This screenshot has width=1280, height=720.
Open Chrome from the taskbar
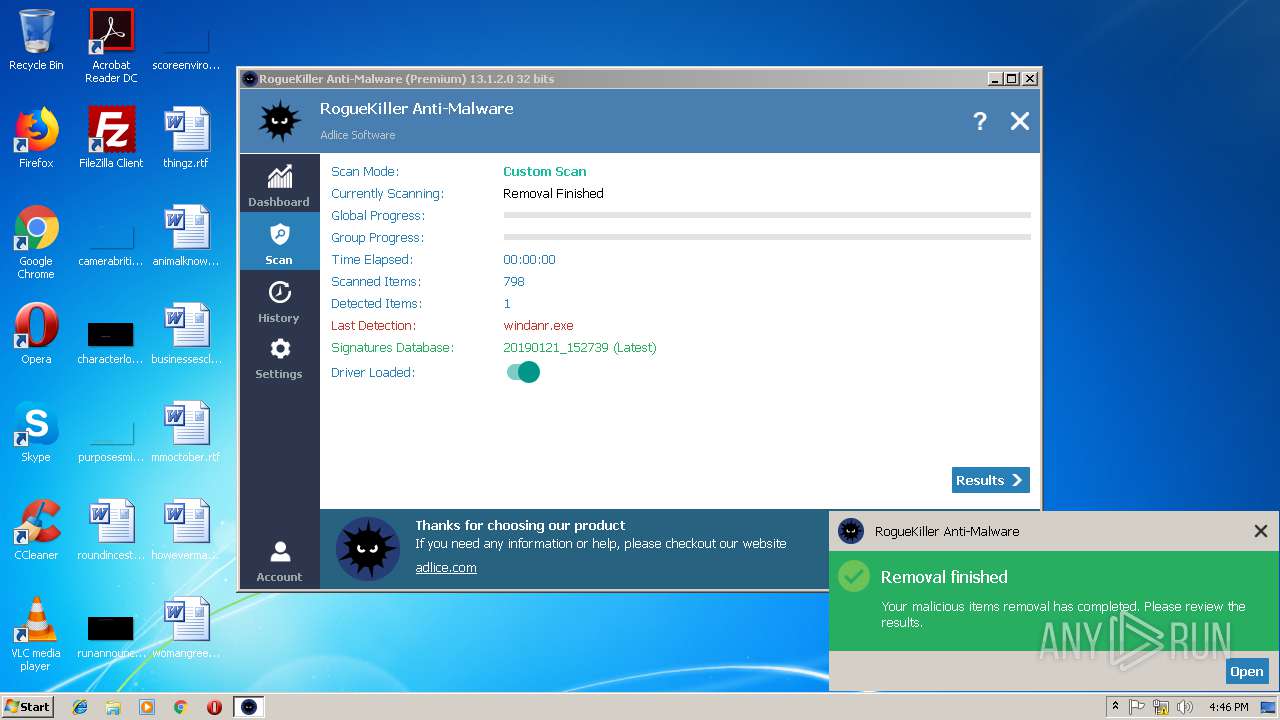(180, 707)
